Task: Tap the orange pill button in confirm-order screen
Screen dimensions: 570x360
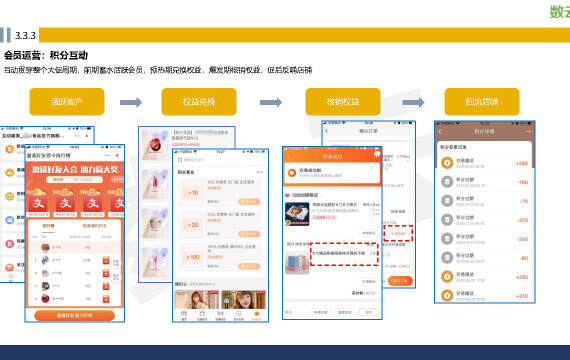Action: [x=400, y=281]
